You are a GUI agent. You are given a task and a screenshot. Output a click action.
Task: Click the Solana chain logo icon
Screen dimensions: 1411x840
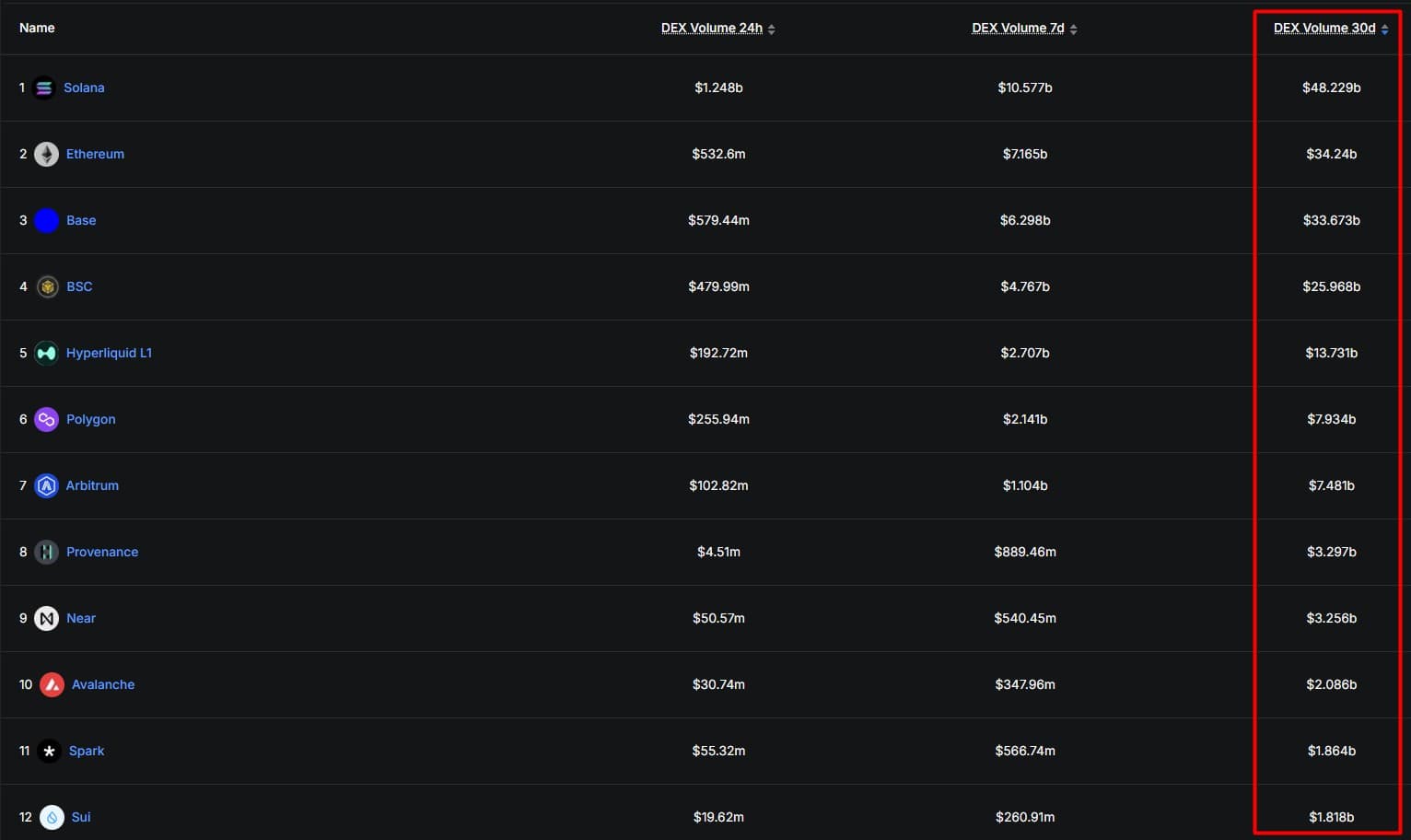43,87
